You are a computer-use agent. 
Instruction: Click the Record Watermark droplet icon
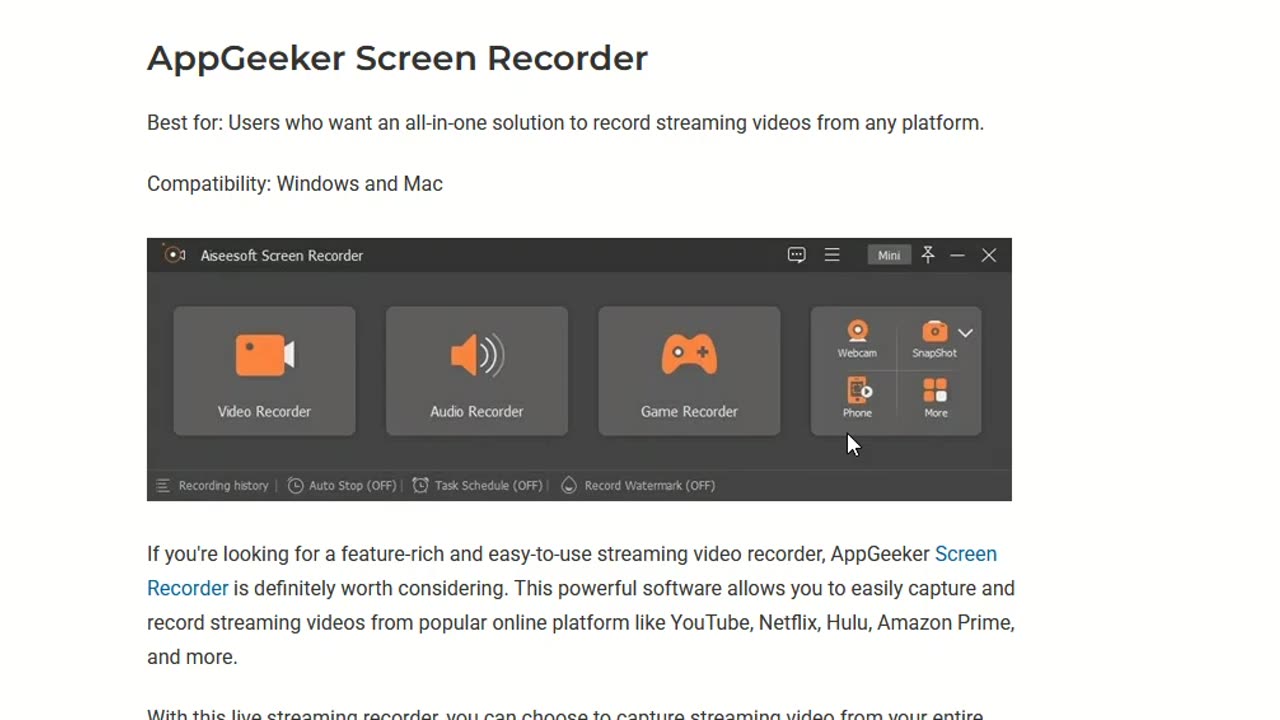click(569, 485)
